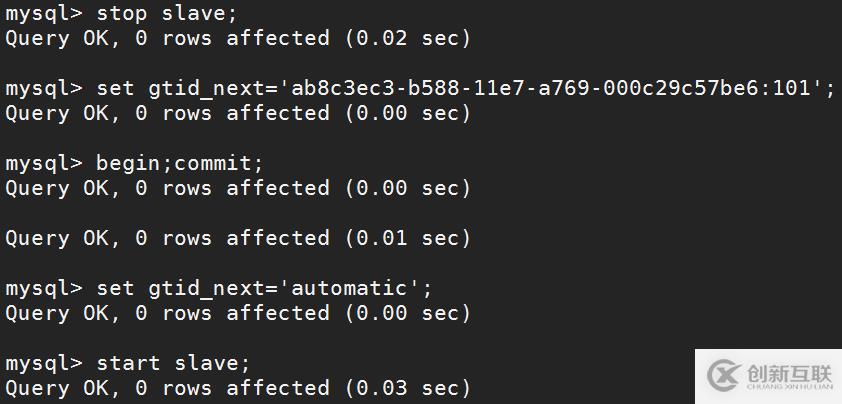Click the word "begin;" in the terminal
This screenshot has width=842, height=404.
coord(134,164)
